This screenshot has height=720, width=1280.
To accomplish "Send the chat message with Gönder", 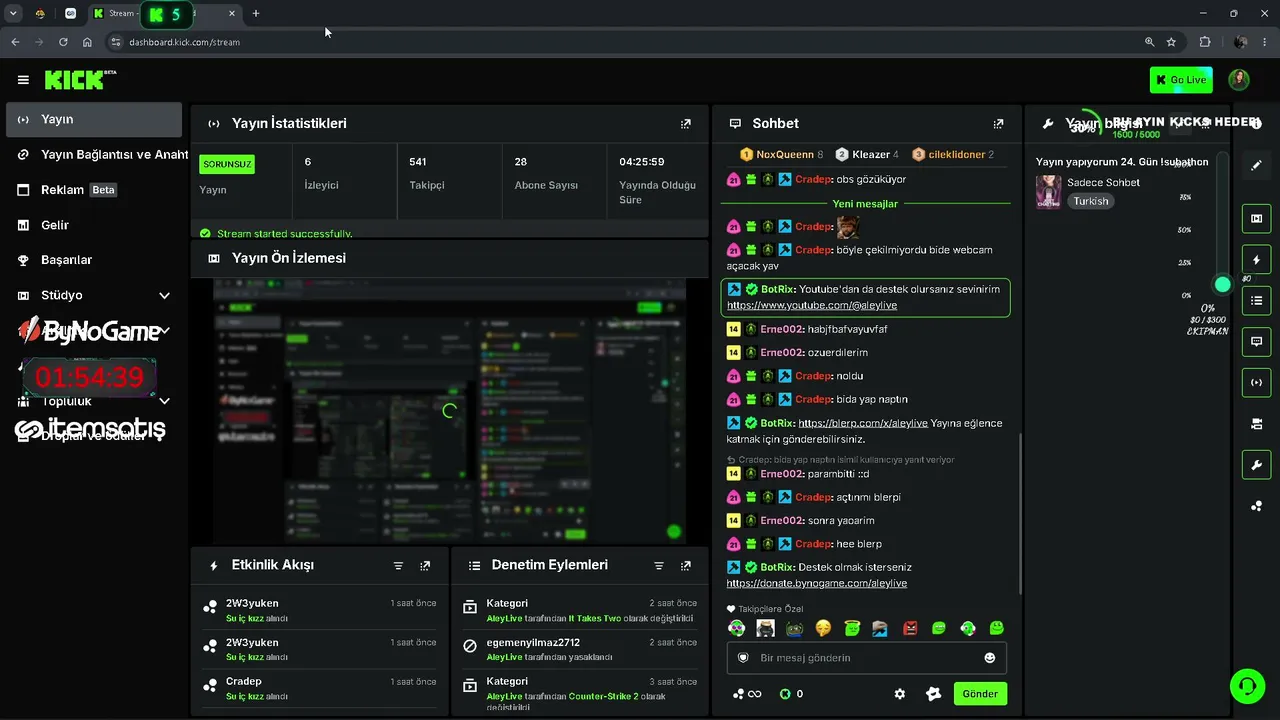I will click(980, 694).
